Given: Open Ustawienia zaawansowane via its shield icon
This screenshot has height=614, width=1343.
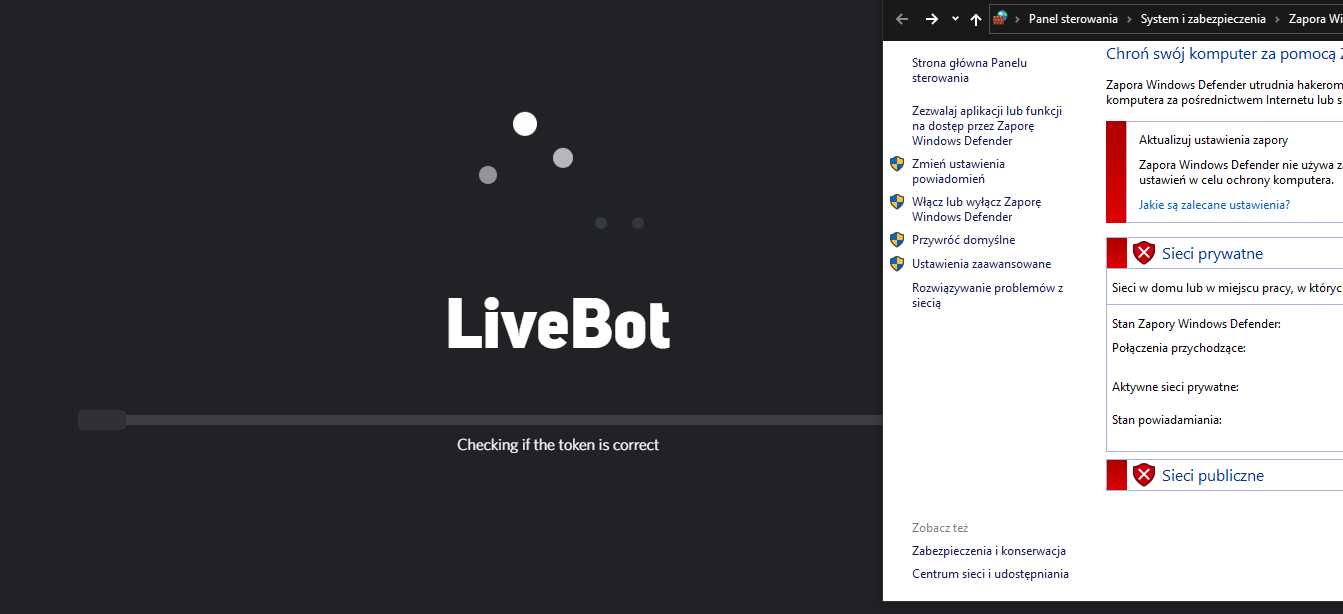Looking at the screenshot, I should tap(897, 264).
